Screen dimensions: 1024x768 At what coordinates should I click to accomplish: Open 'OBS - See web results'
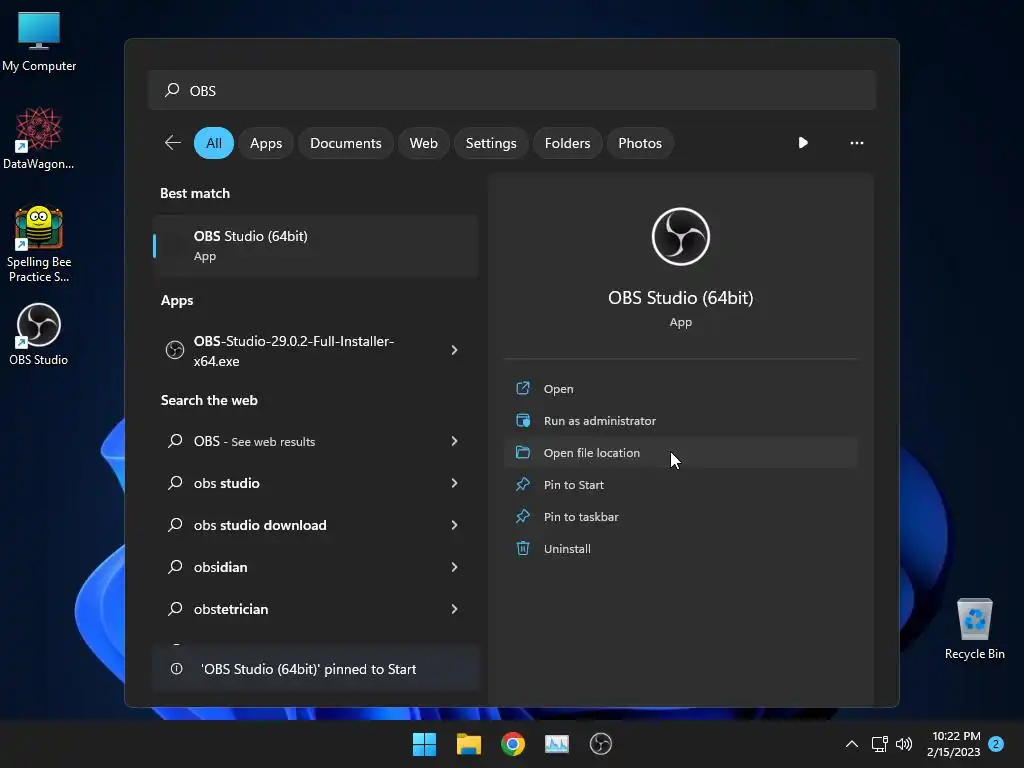[316, 441]
